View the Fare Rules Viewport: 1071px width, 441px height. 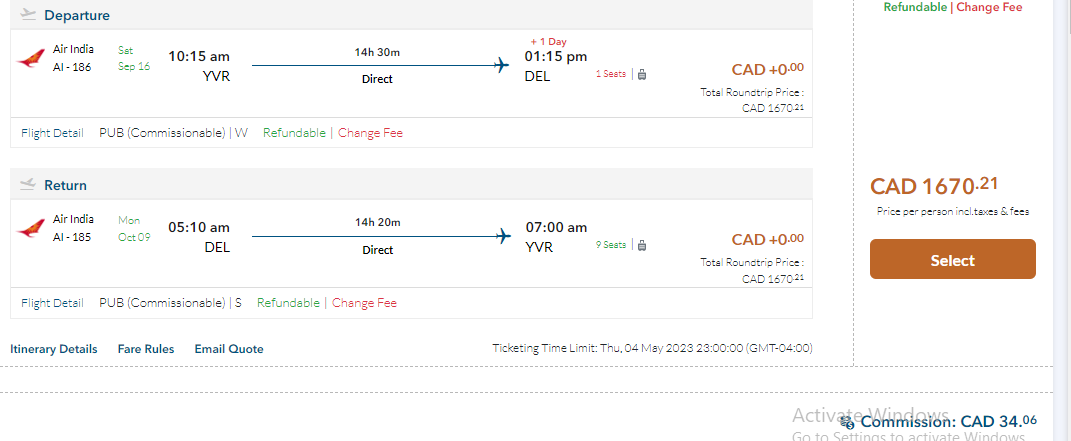tap(146, 349)
